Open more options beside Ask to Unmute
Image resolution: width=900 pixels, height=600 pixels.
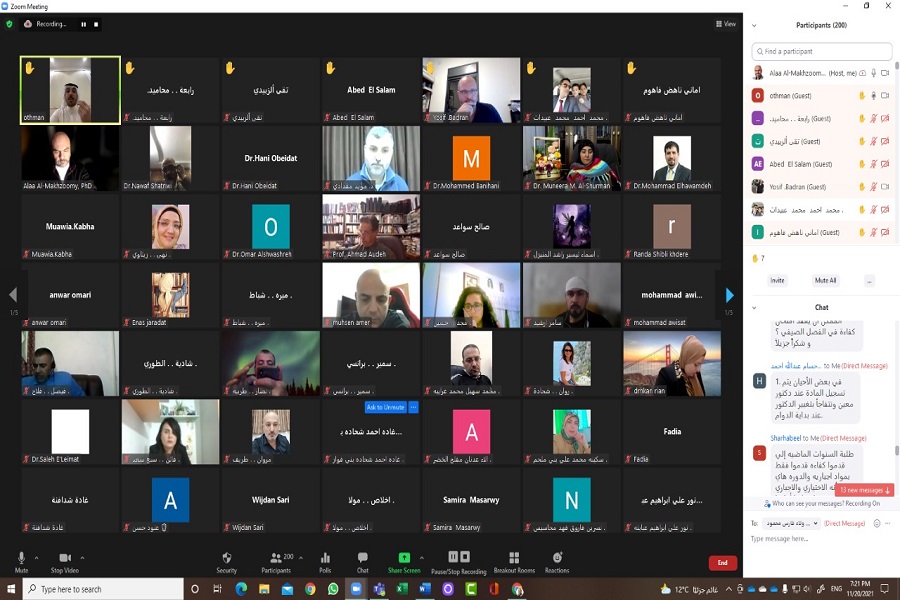click(x=413, y=407)
